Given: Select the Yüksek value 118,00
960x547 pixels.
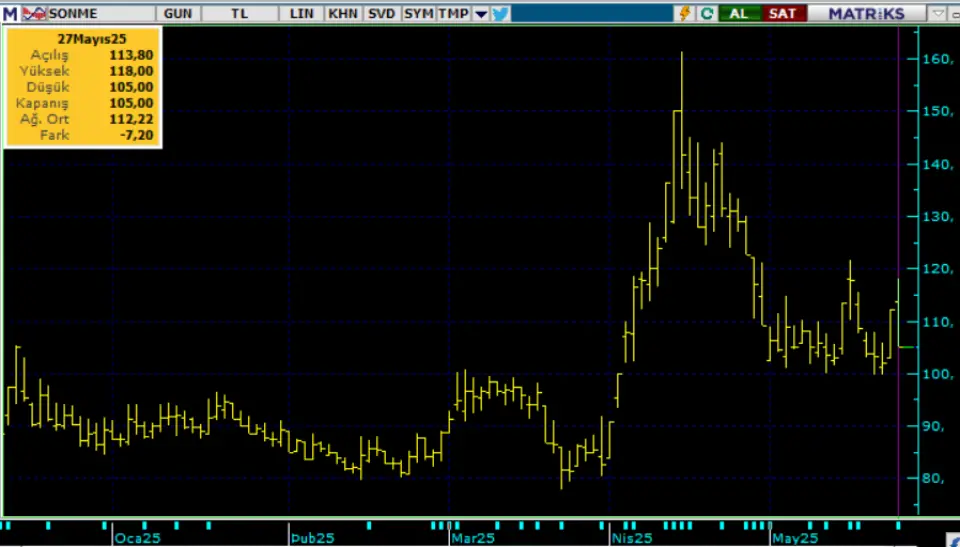Looking at the screenshot, I should pyautogui.click(x=131, y=71).
